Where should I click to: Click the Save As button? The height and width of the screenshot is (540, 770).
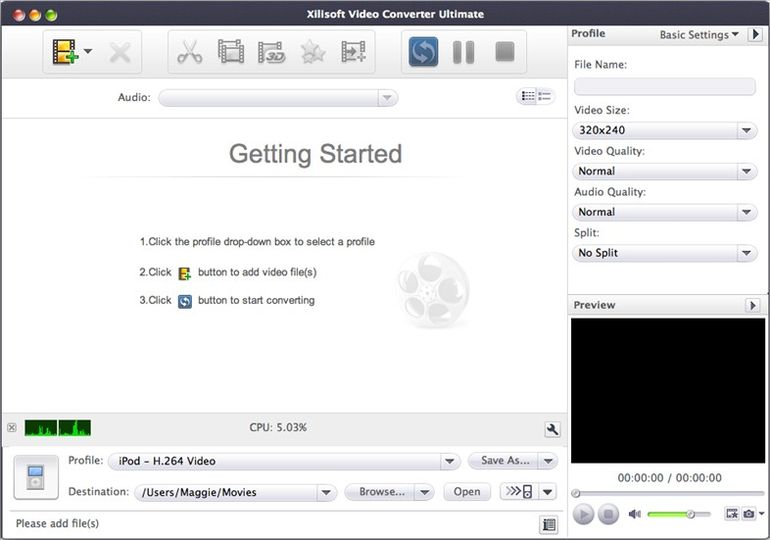(x=504, y=460)
